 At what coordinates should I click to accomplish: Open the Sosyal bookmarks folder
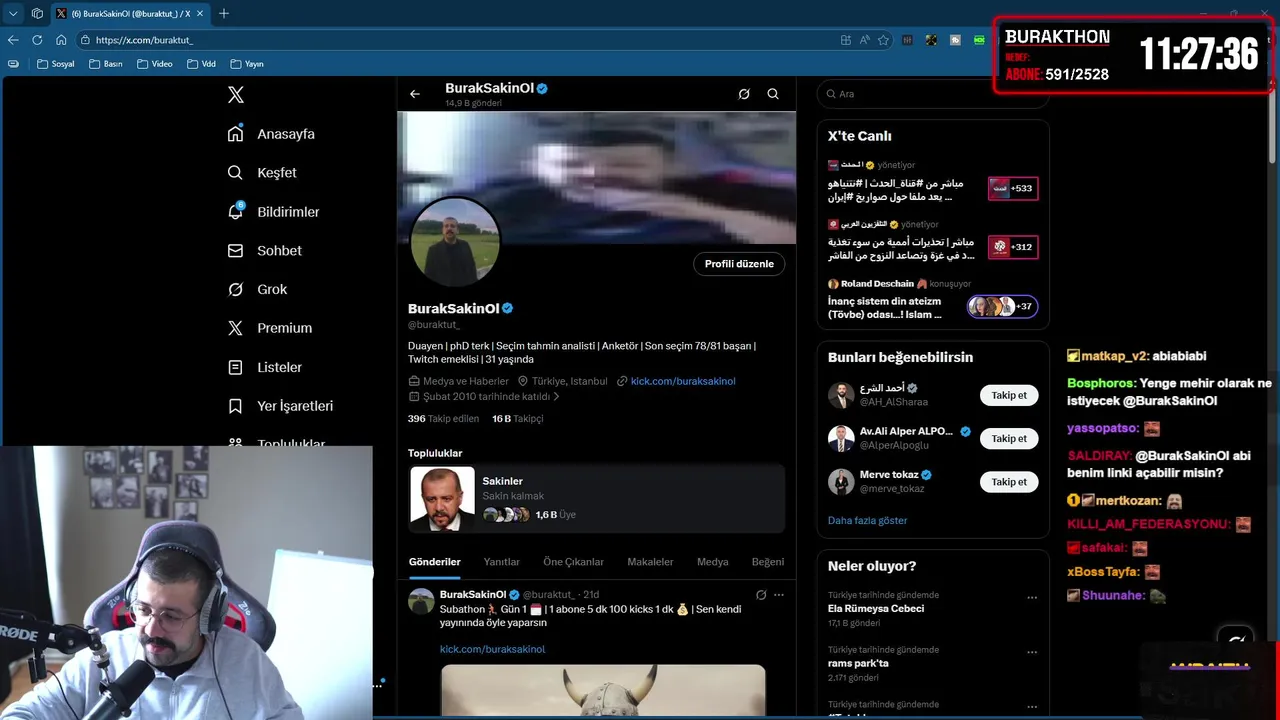(55, 64)
